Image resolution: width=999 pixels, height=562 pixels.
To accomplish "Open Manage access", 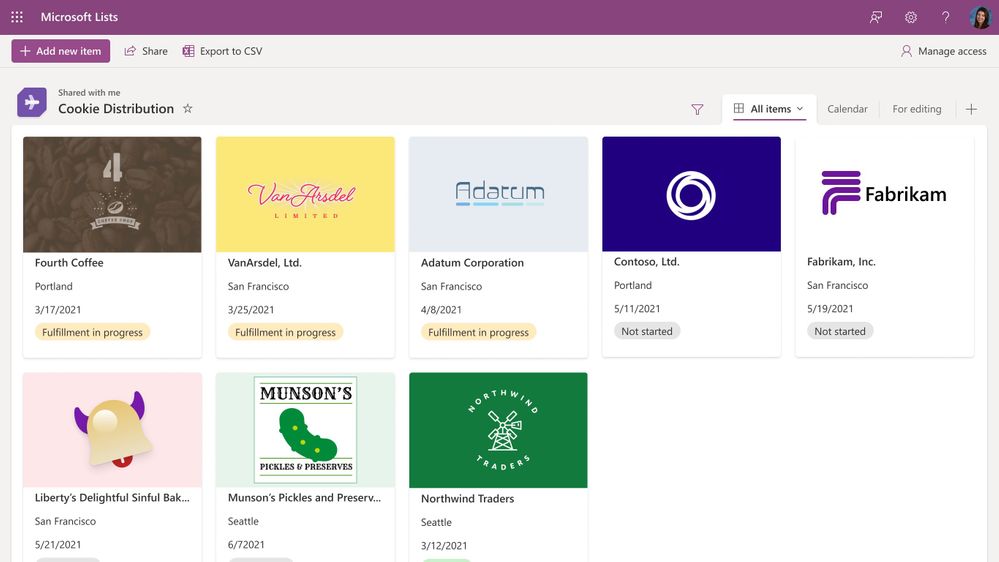I will (x=943, y=51).
